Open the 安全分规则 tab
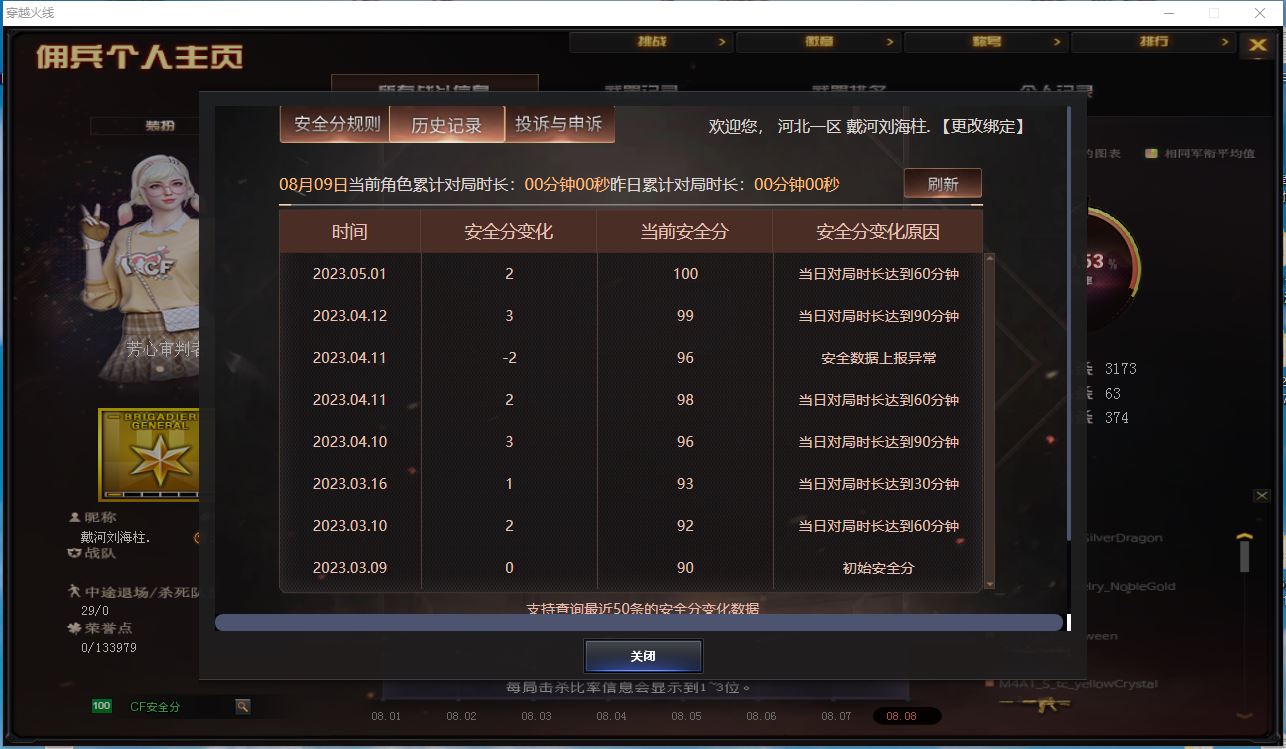This screenshot has height=749, width=1286. (336, 124)
